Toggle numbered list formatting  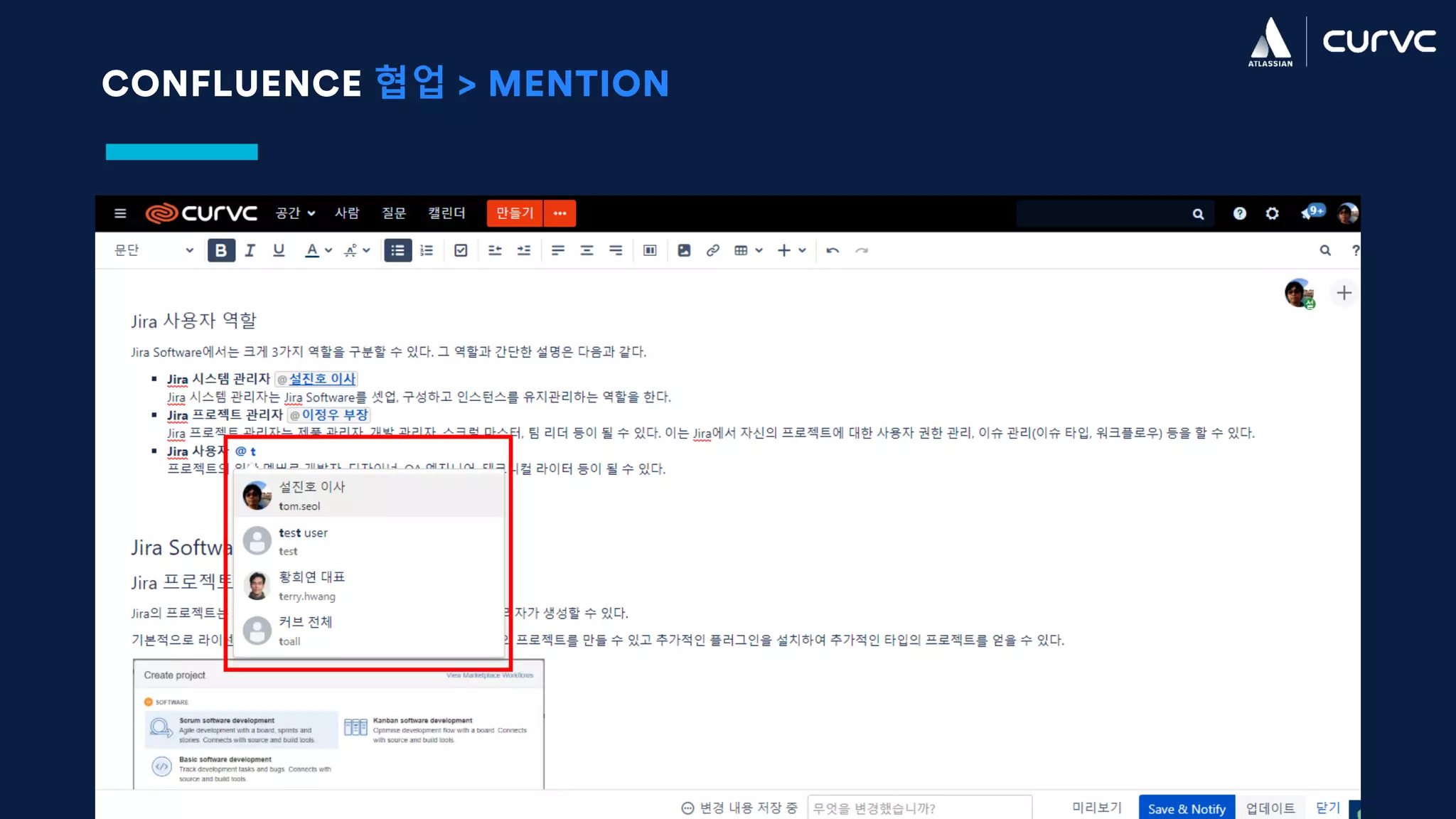(427, 250)
